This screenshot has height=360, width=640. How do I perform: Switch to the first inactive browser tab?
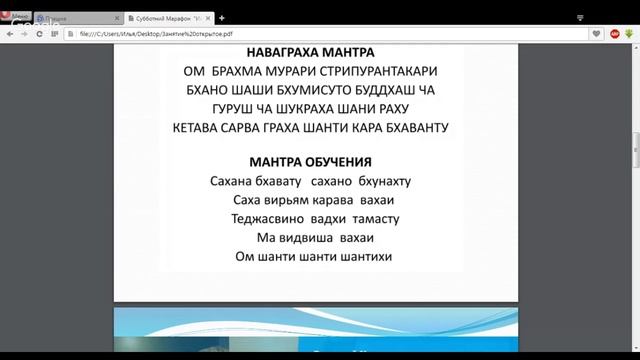tap(78, 18)
